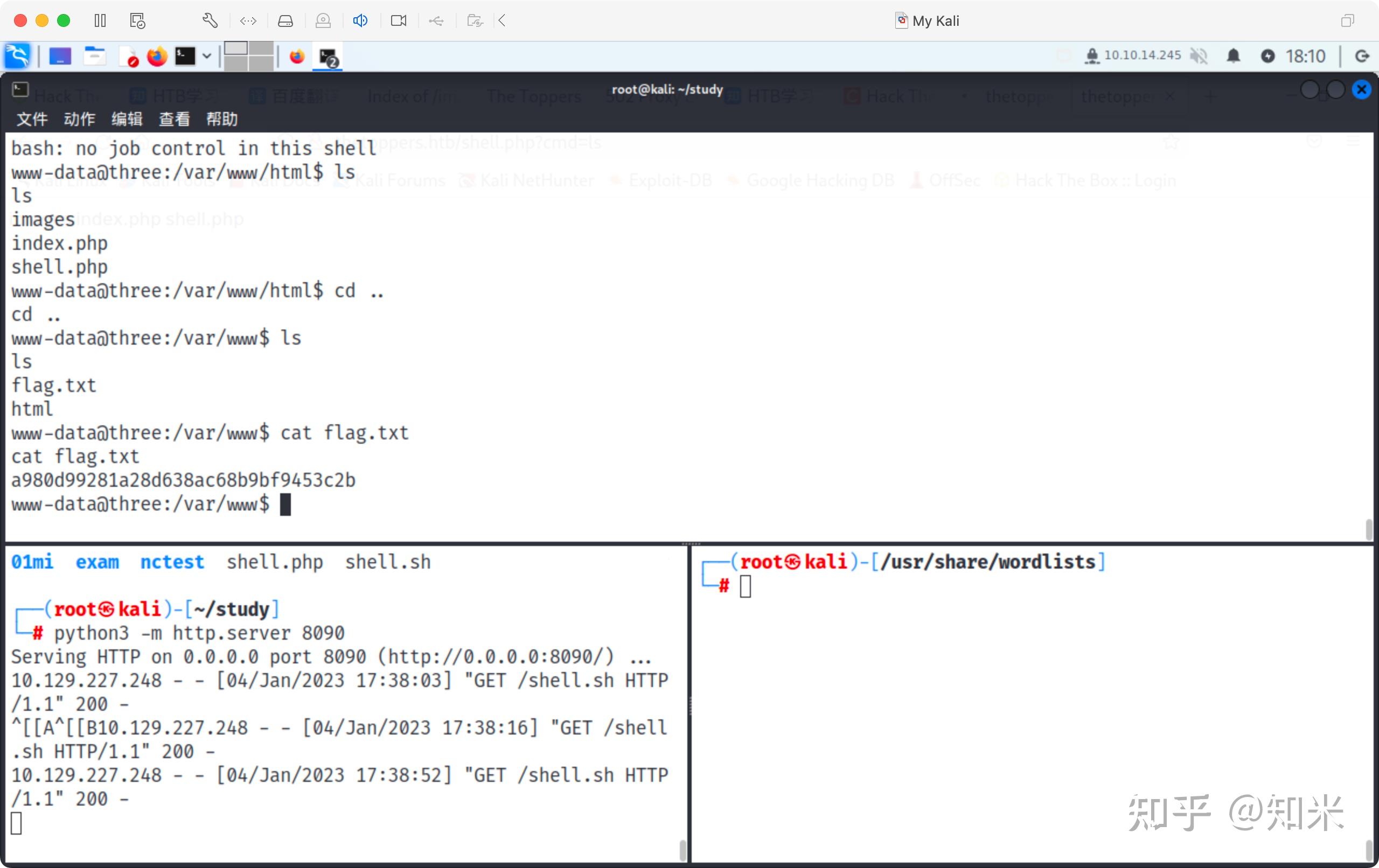Click the cursor in the www-data shell prompt

tap(285, 505)
